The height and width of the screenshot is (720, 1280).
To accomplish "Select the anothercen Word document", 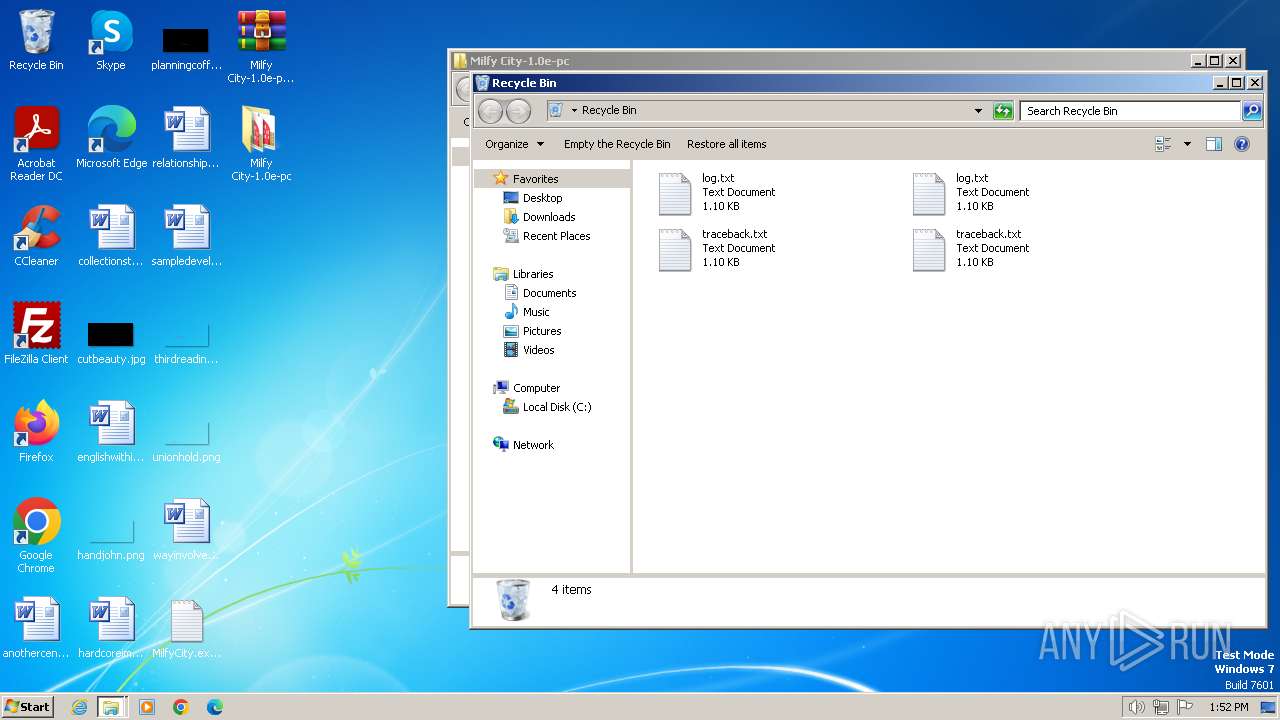I will 36,628.
